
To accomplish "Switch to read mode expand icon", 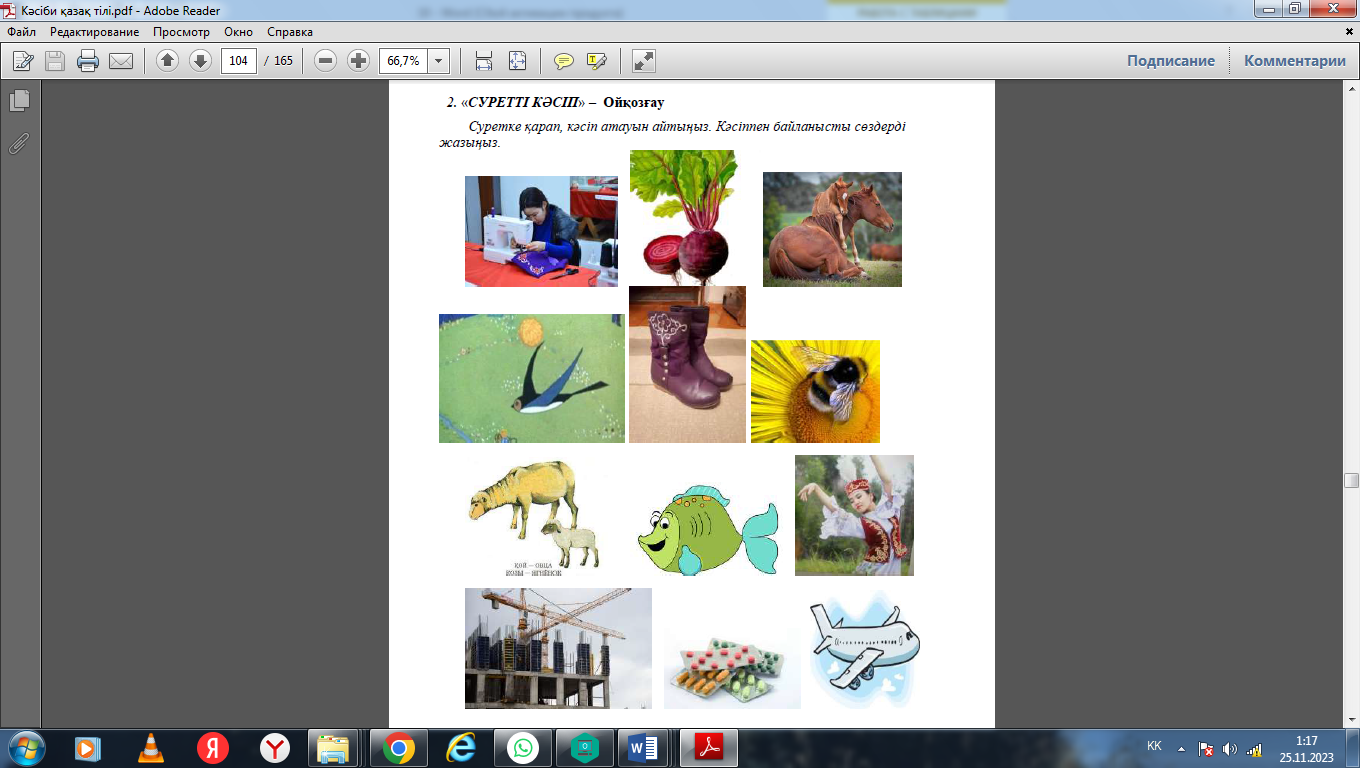I will tap(644, 61).
